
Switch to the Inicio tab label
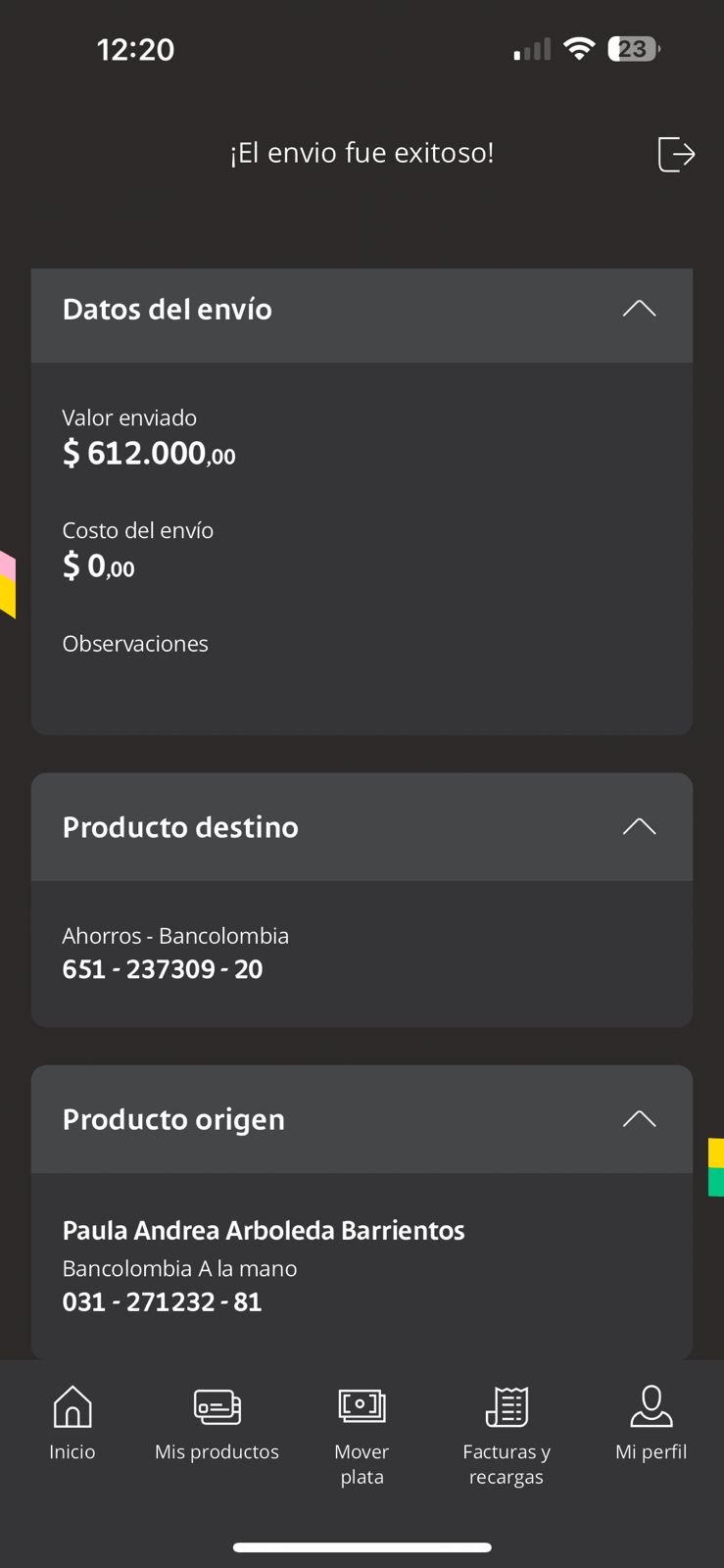(x=72, y=1452)
